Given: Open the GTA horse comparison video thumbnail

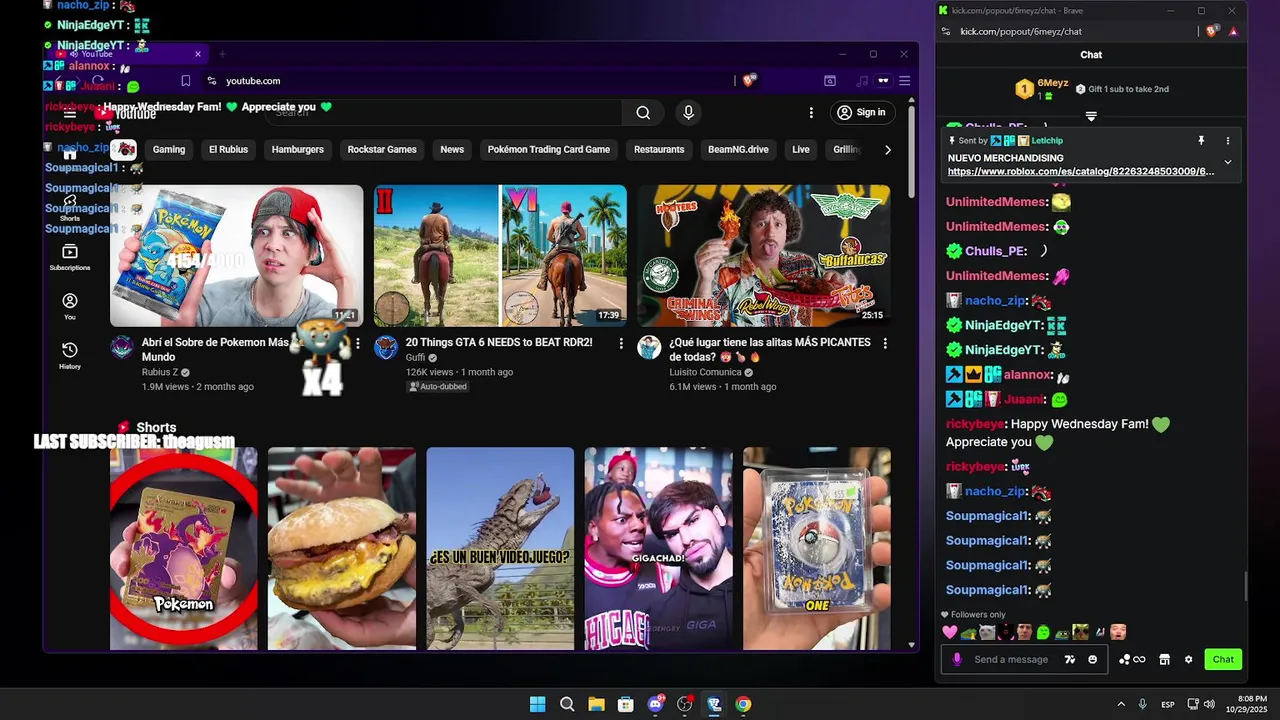Looking at the screenshot, I should coord(500,256).
